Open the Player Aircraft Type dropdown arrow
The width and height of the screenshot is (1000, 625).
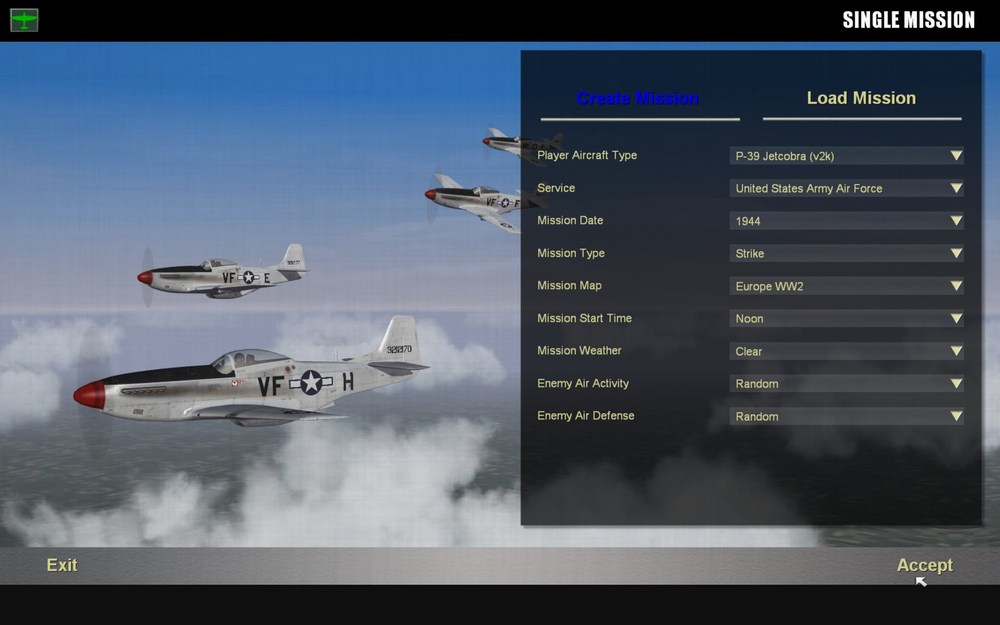(x=956, y=155)
